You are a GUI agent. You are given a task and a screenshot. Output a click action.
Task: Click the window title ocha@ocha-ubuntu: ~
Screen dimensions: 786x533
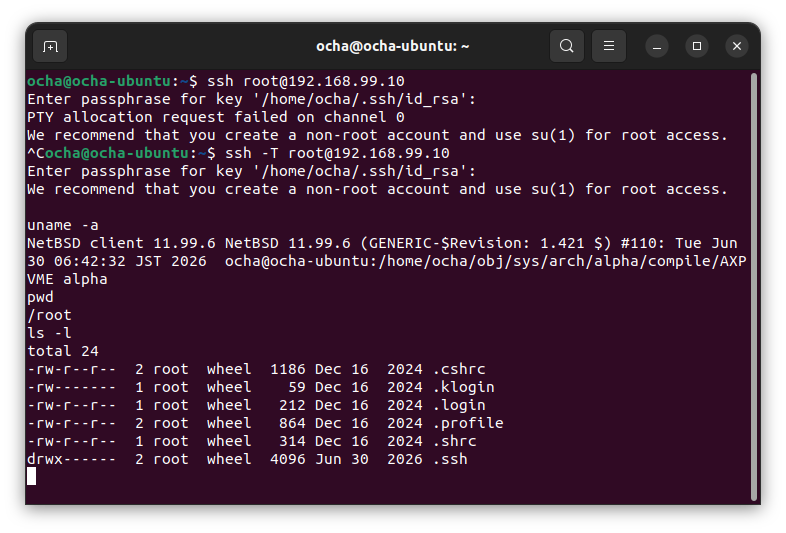click(392, 46)
